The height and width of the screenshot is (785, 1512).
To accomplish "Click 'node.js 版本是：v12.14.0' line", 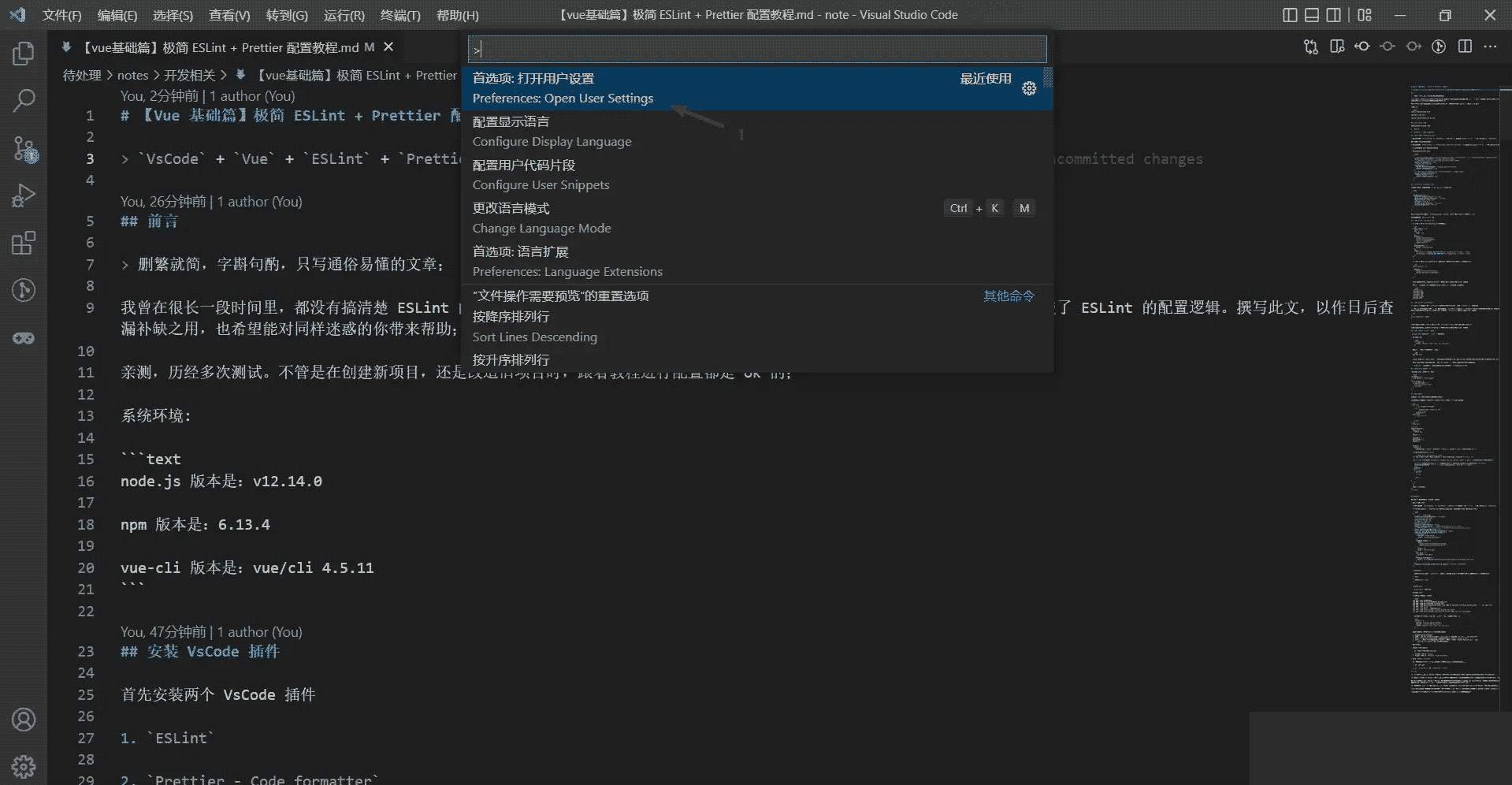I will pyautogui.click(x=221, y=481).
